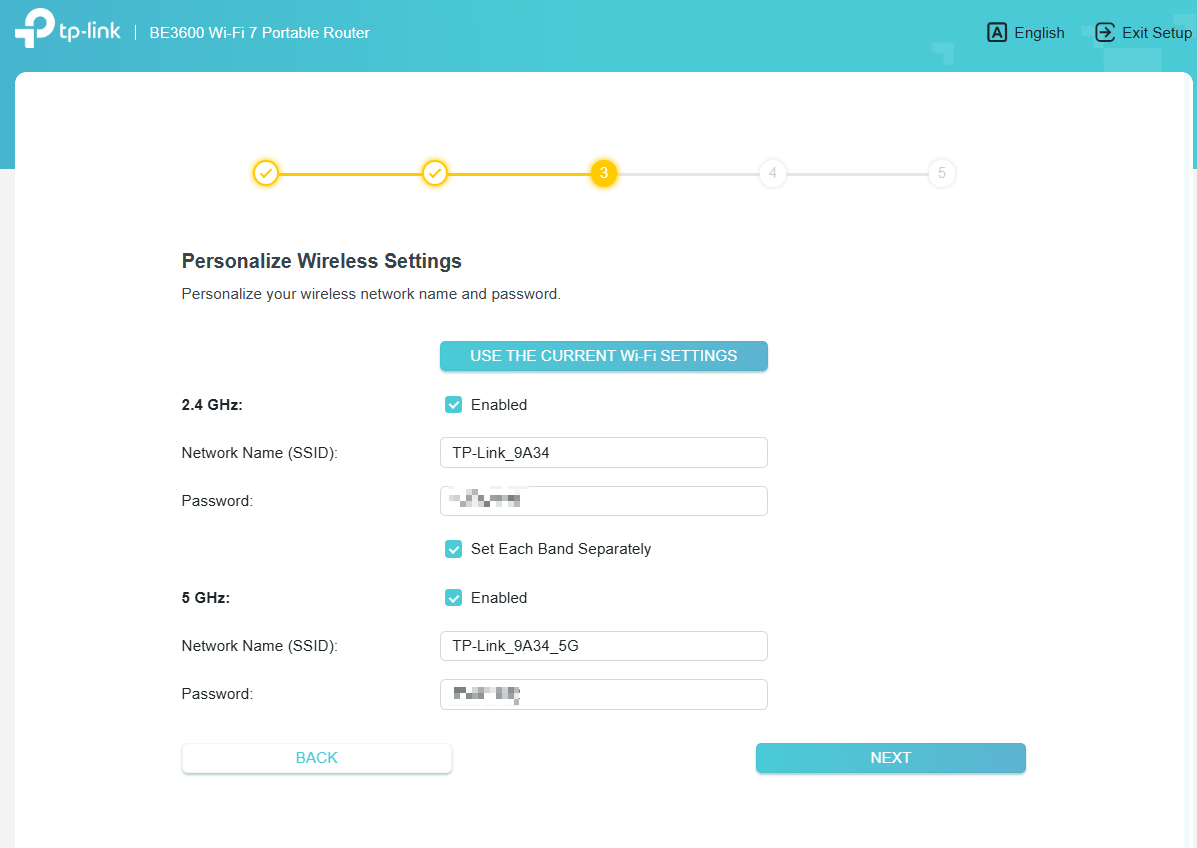Image resolution: width=1197 pixels, height=848 pixels.
Task: Click the first step's checkmark icon
Action: pos(266,173)
